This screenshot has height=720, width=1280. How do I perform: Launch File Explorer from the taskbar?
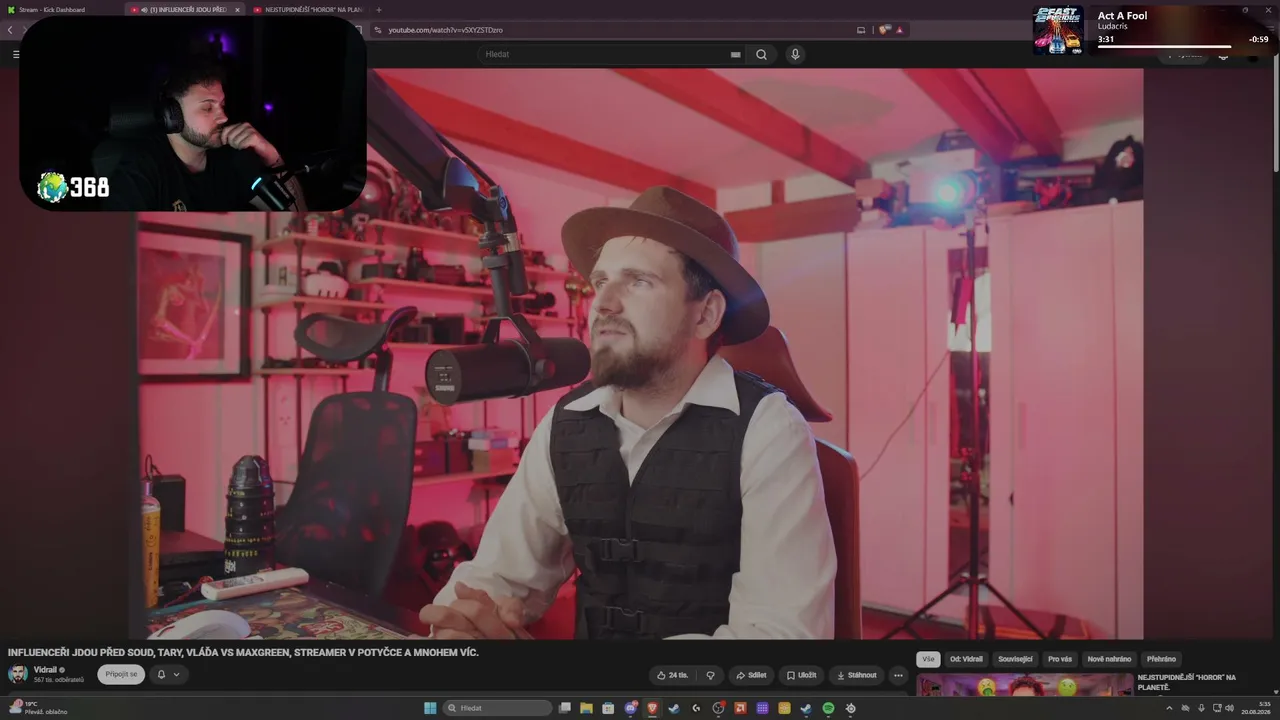587,708
